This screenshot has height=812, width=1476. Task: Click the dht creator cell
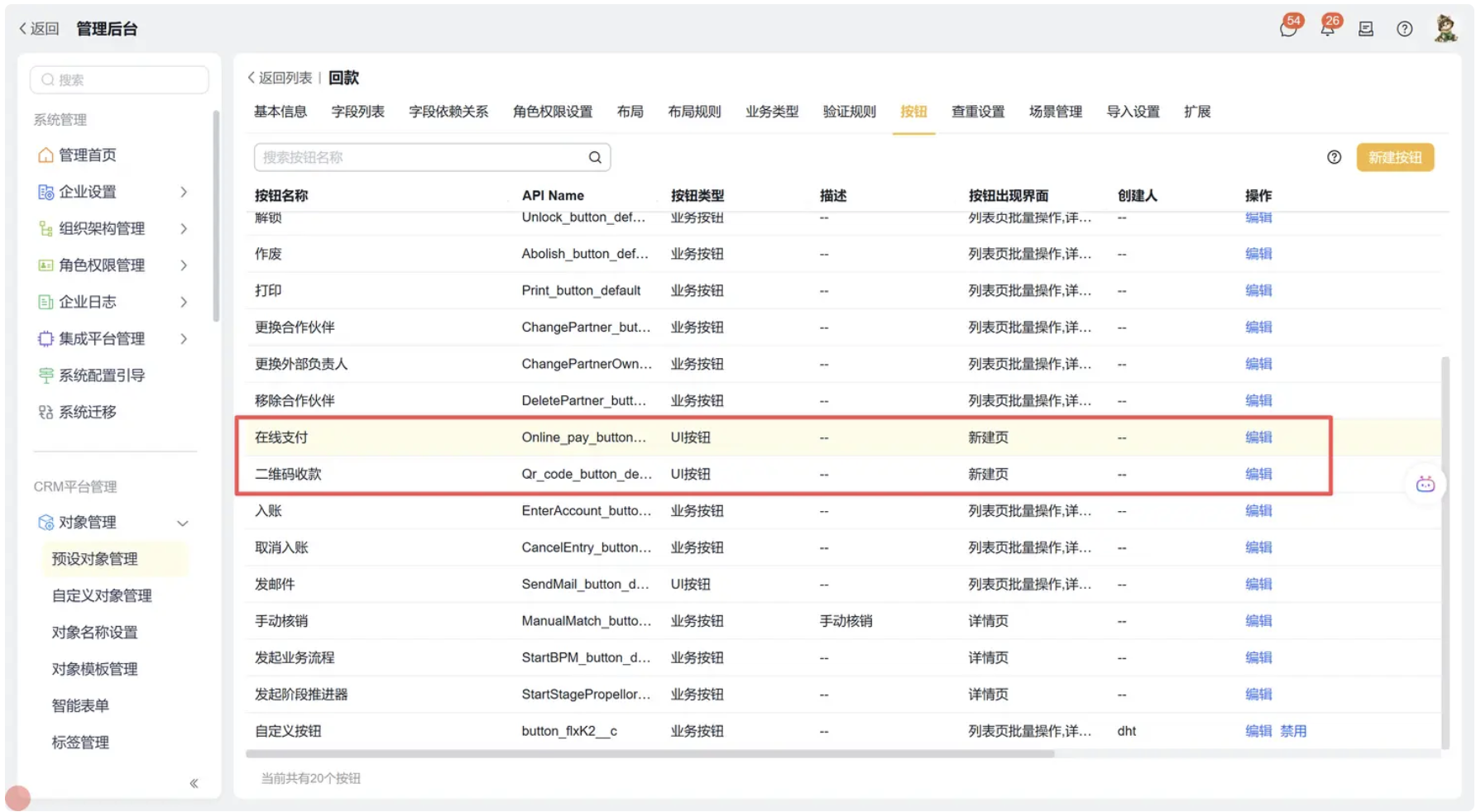[1126, 731]
